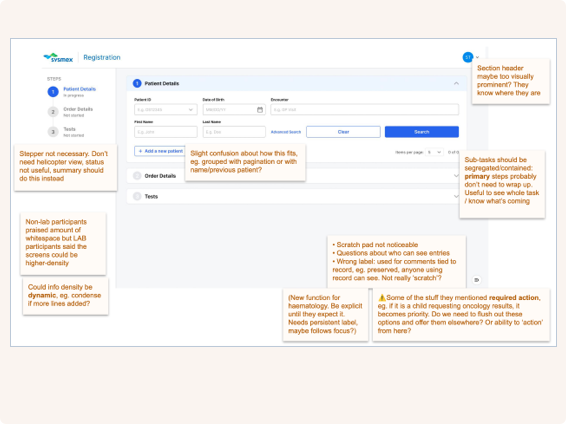Screen dimensions: 566x424
Task: Click the Encounter input field
Action: click(365, 110)
